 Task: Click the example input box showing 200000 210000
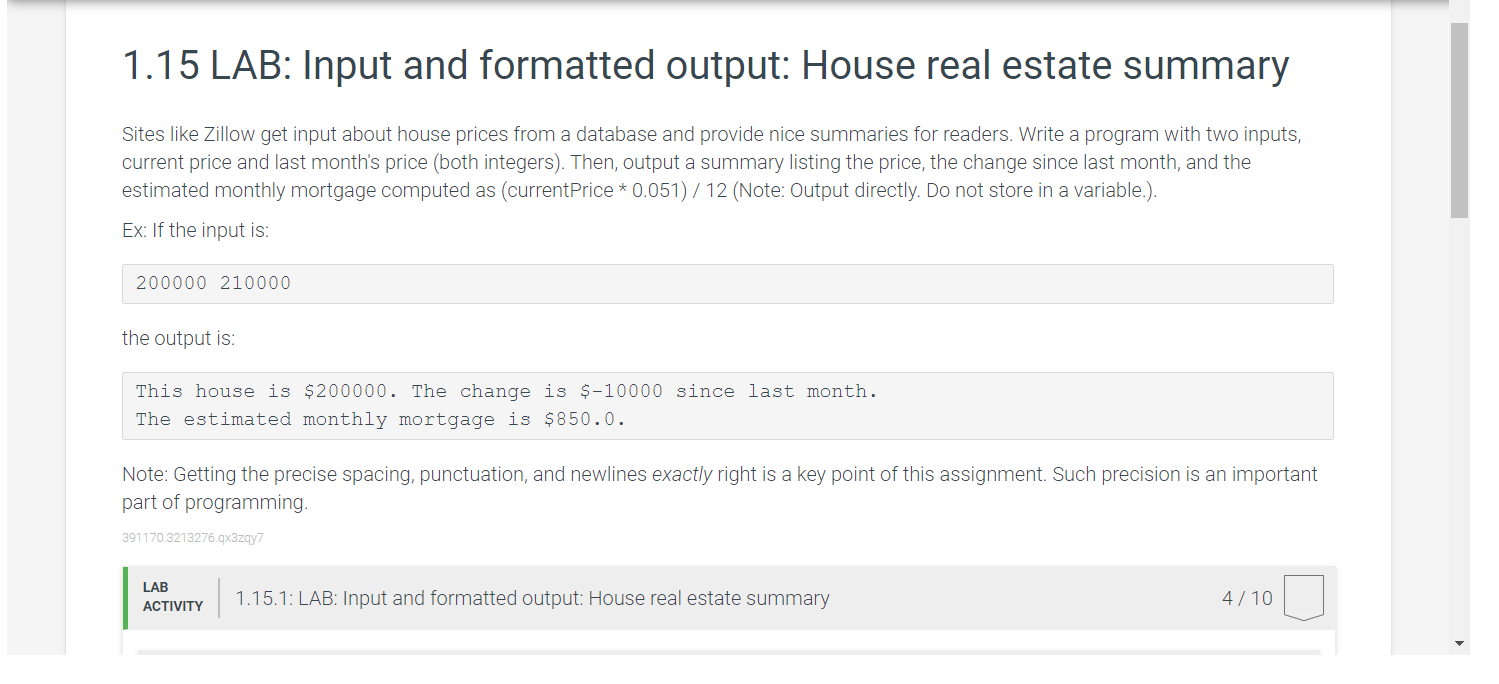[x=727, y=283]
